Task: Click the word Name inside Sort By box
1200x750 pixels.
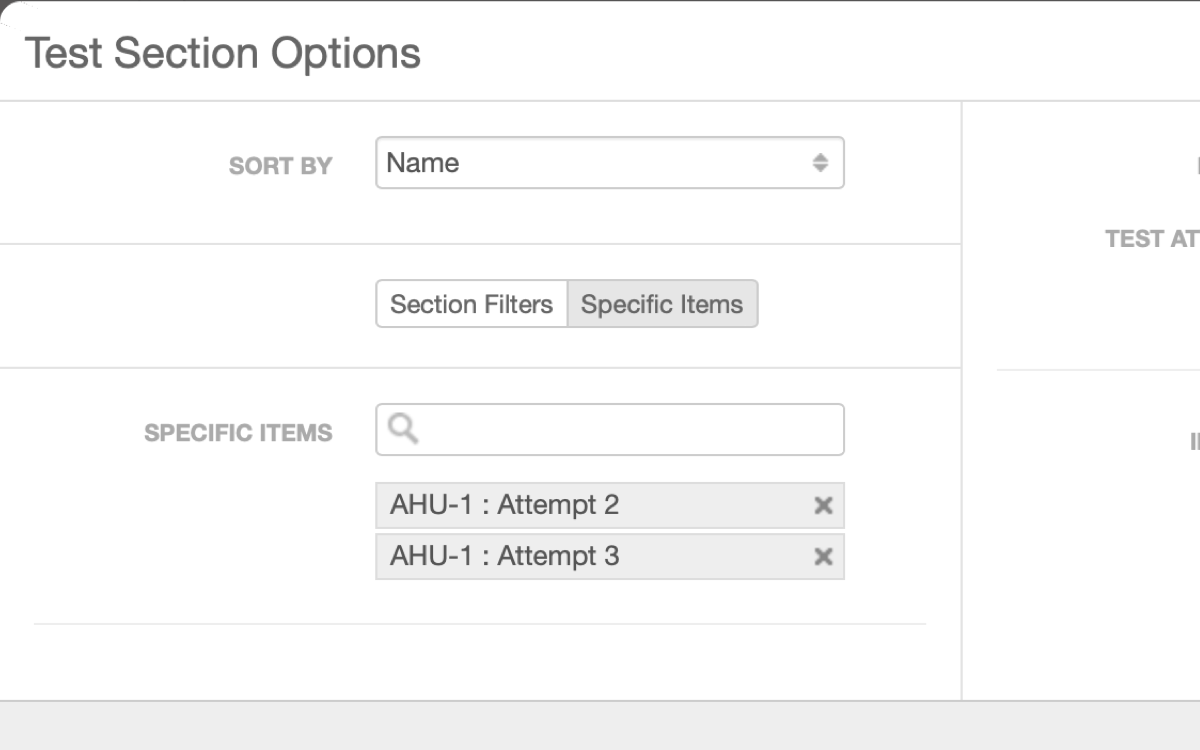Action: click(x=423, y=163)
